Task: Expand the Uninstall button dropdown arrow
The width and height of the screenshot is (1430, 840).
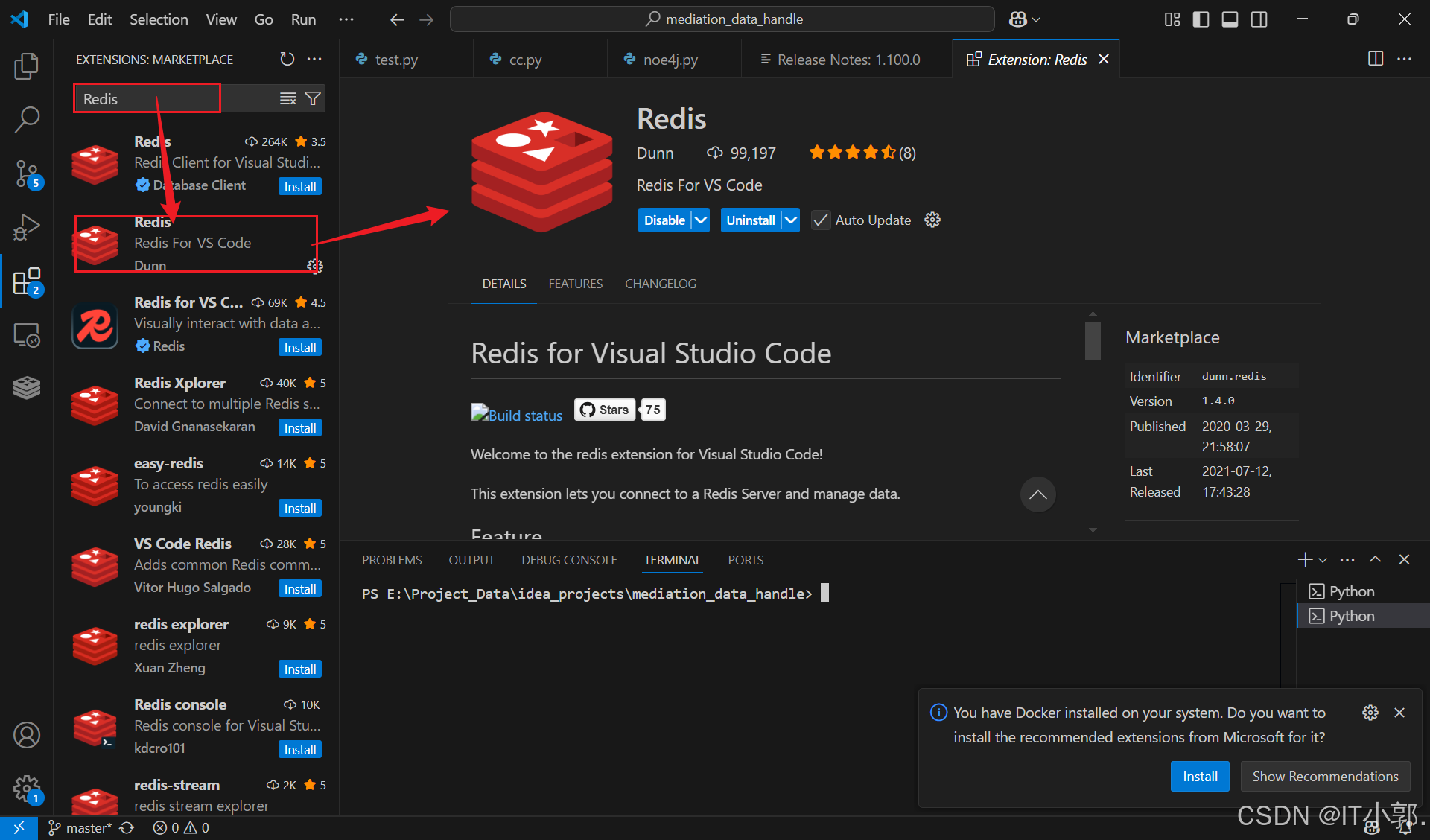Action: coord(791,220)
